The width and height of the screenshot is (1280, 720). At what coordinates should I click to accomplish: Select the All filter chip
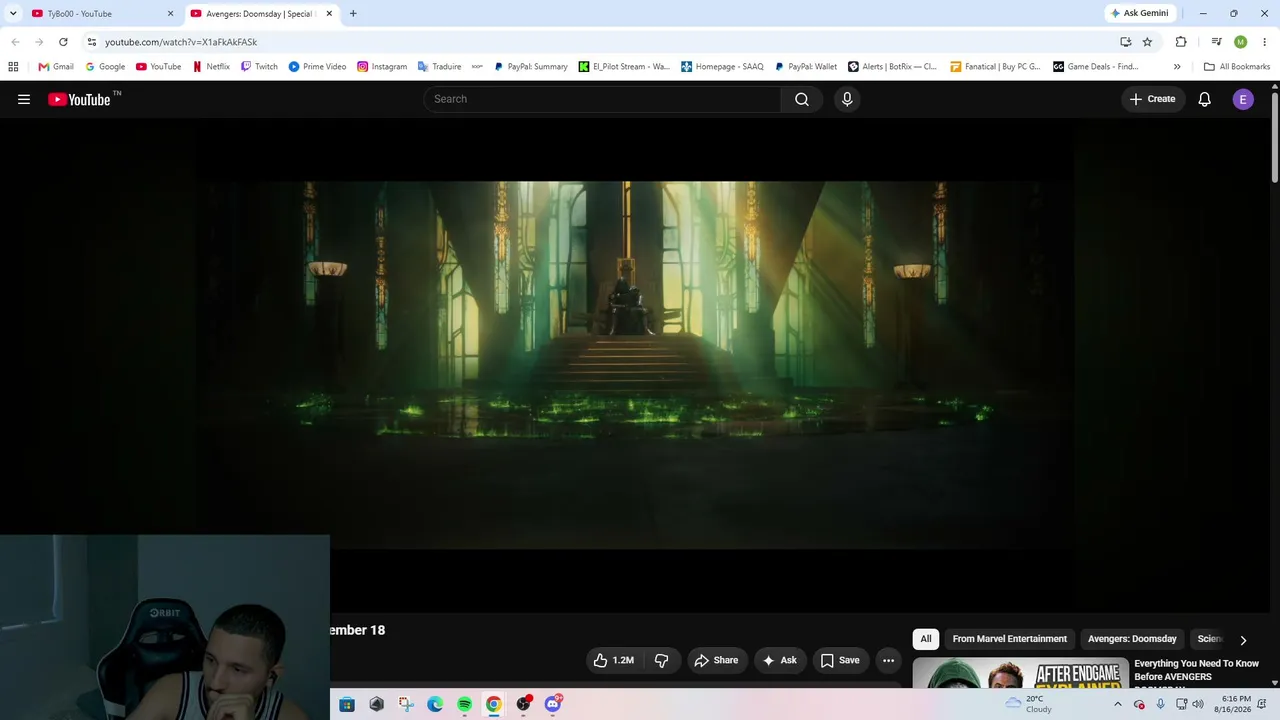point(926,639)
